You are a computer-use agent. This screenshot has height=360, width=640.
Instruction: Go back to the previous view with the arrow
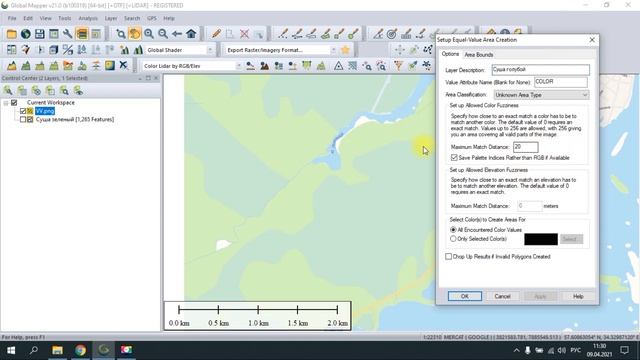[x=177, y=34]
